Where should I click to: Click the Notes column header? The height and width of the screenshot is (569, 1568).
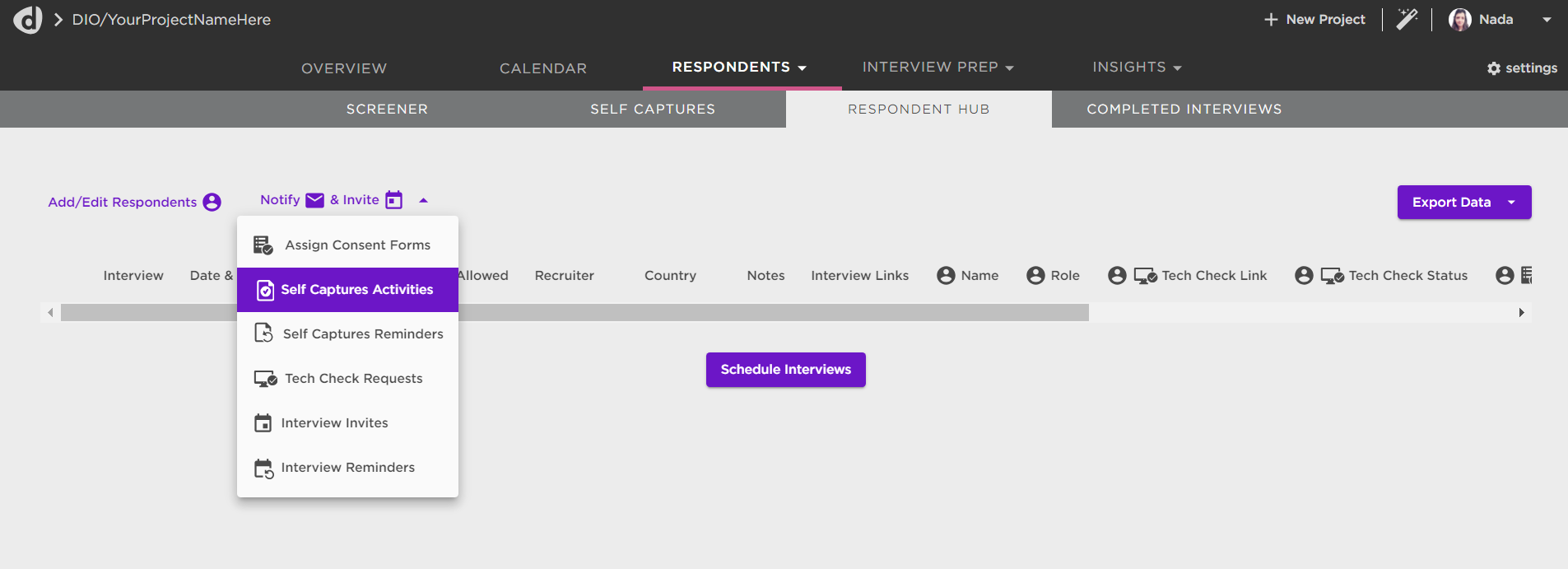(765, 276)
